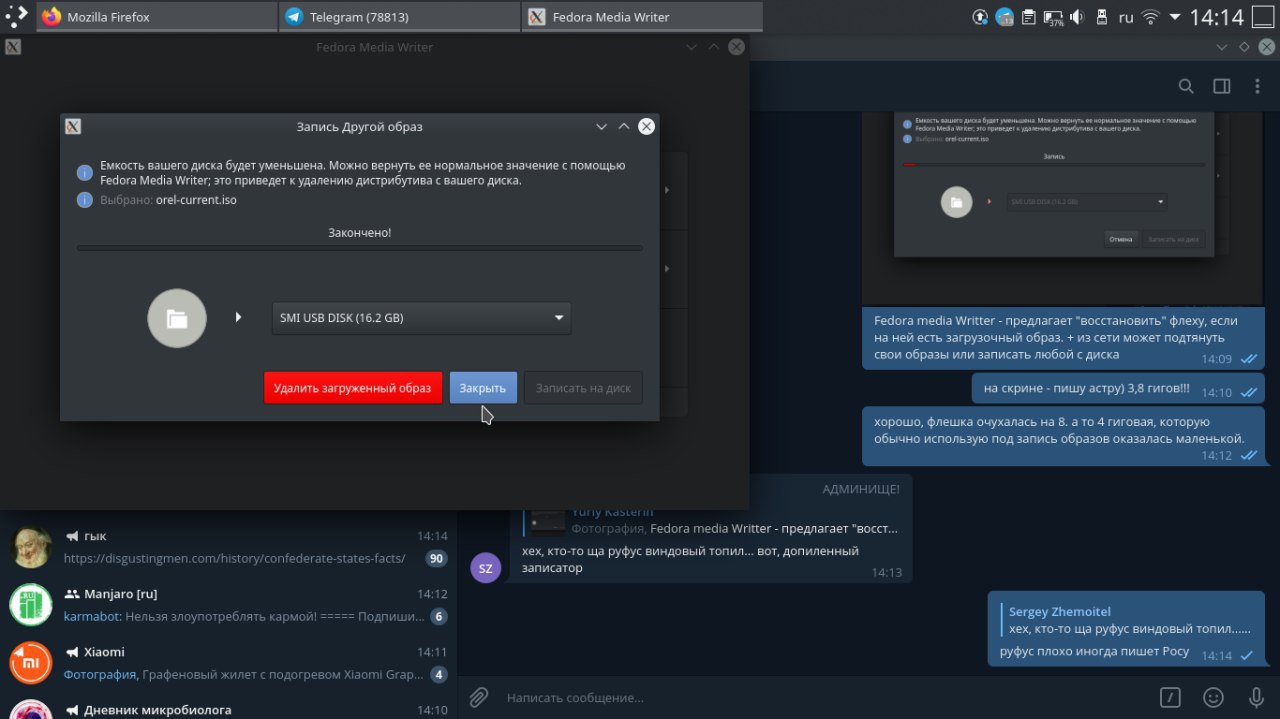Screen dimensions: 1280x719
Task: Click the quoted reply from Sergey Zhemoitel
Action: [1128, 620]
